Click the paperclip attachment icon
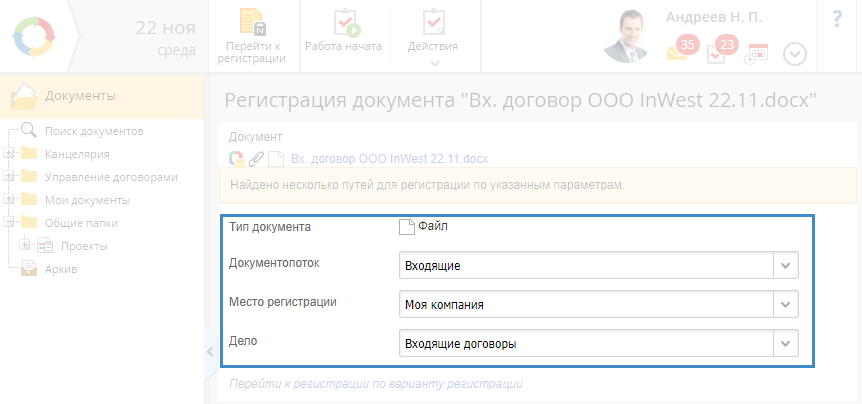 (x=256, y=159)
